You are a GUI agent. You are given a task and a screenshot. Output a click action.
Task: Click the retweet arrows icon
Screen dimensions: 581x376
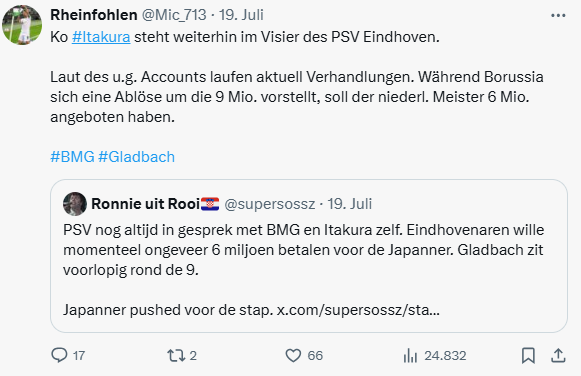pyautogui.click(x=176, y=355)
